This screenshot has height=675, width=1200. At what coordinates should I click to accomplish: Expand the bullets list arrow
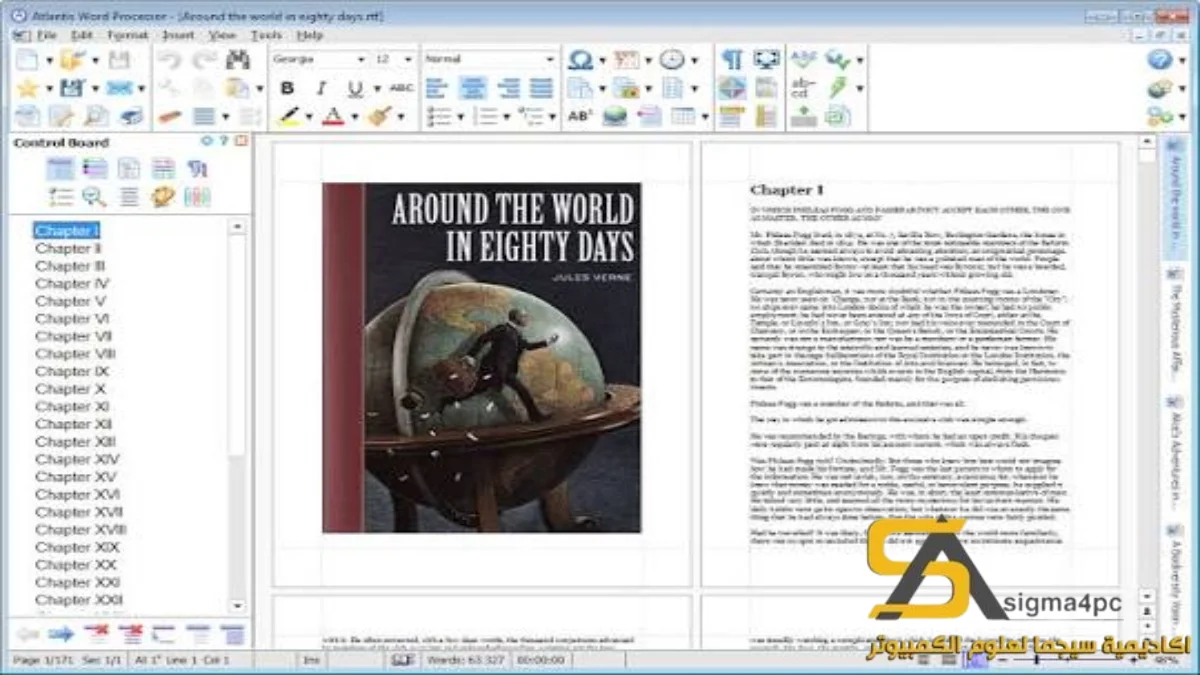click(x=460, y=116)
